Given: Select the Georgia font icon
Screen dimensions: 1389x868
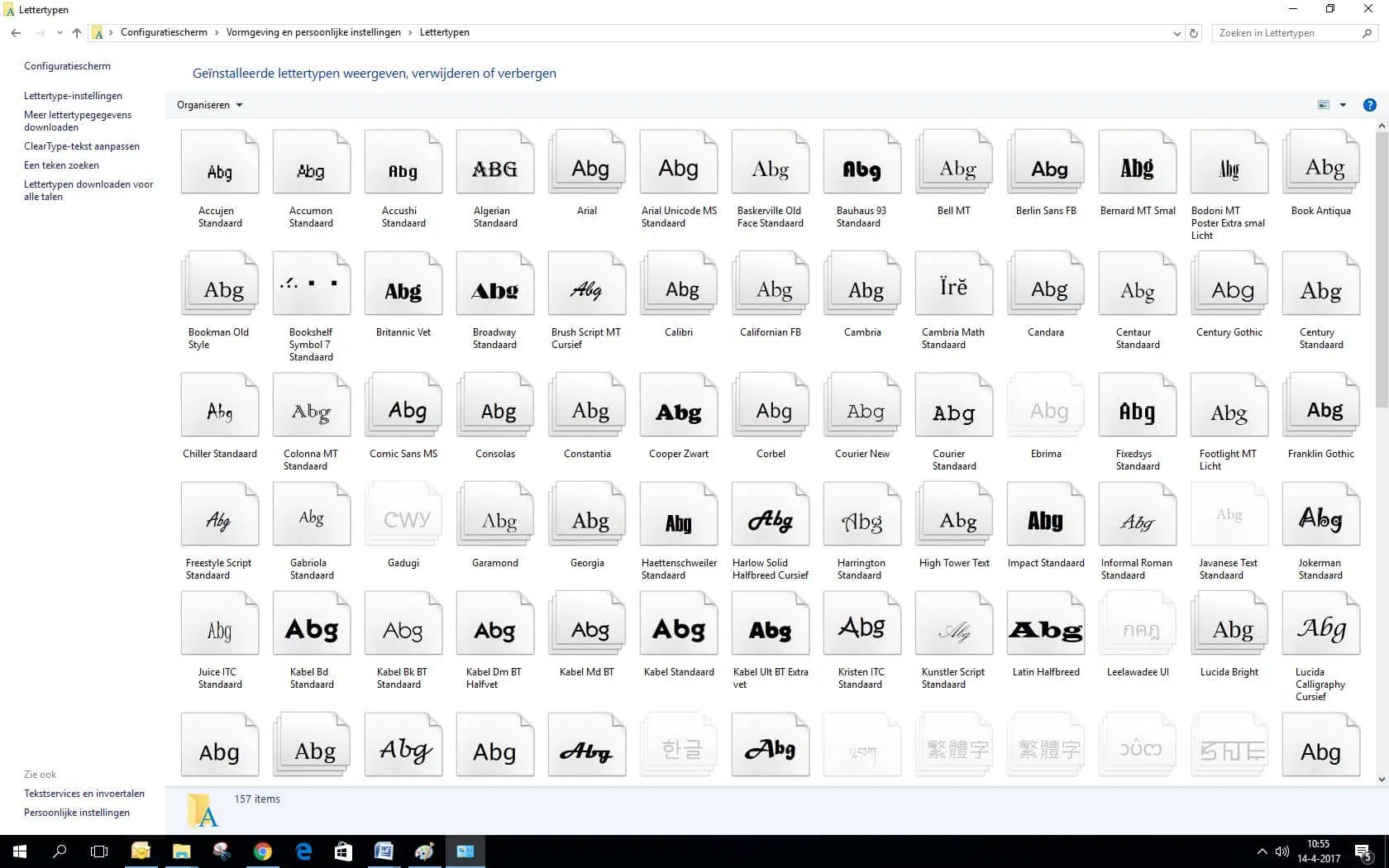Looking at the screenshot, I should coord(587,514).
